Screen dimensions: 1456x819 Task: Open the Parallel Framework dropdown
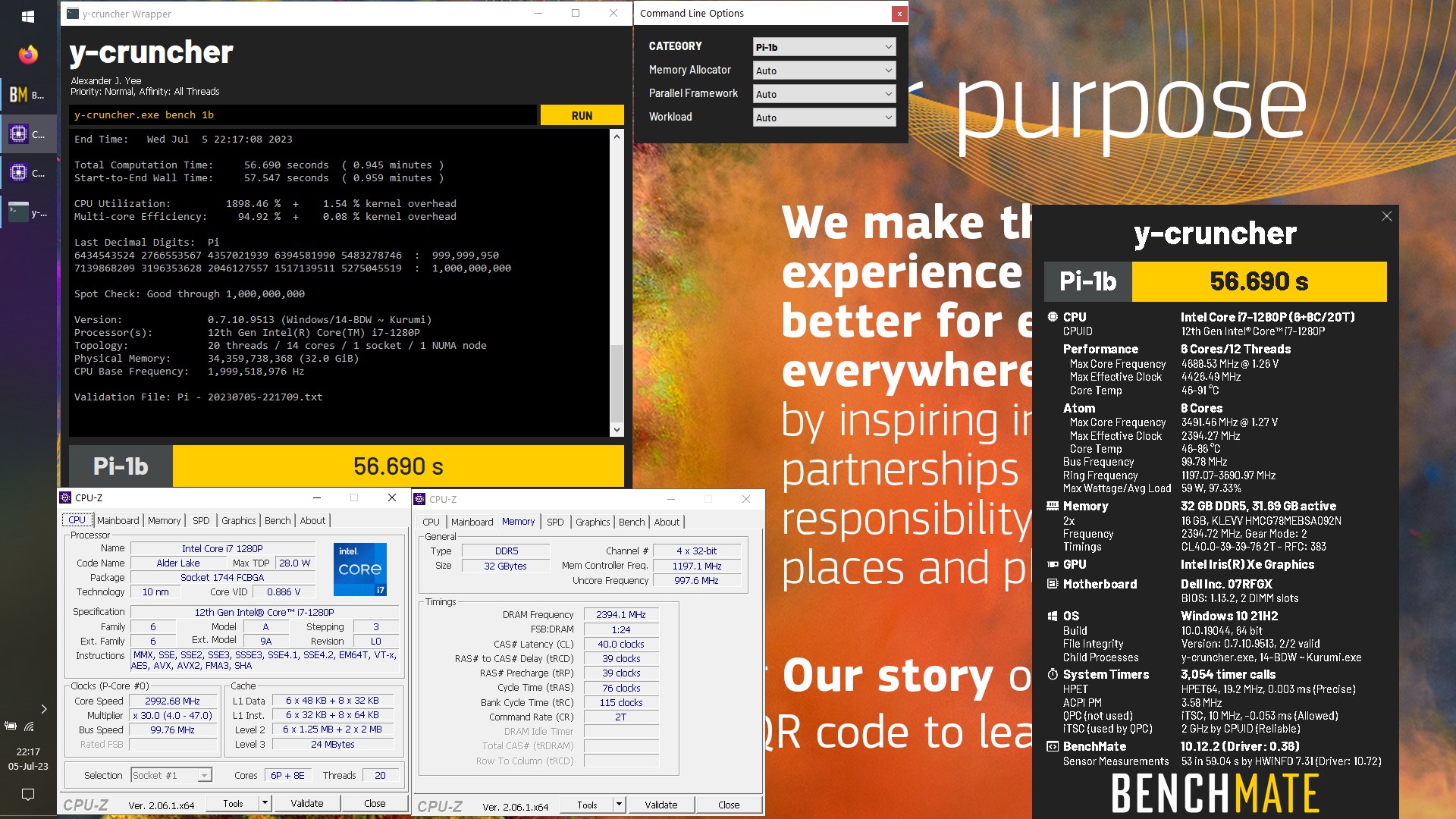(824, 94)
